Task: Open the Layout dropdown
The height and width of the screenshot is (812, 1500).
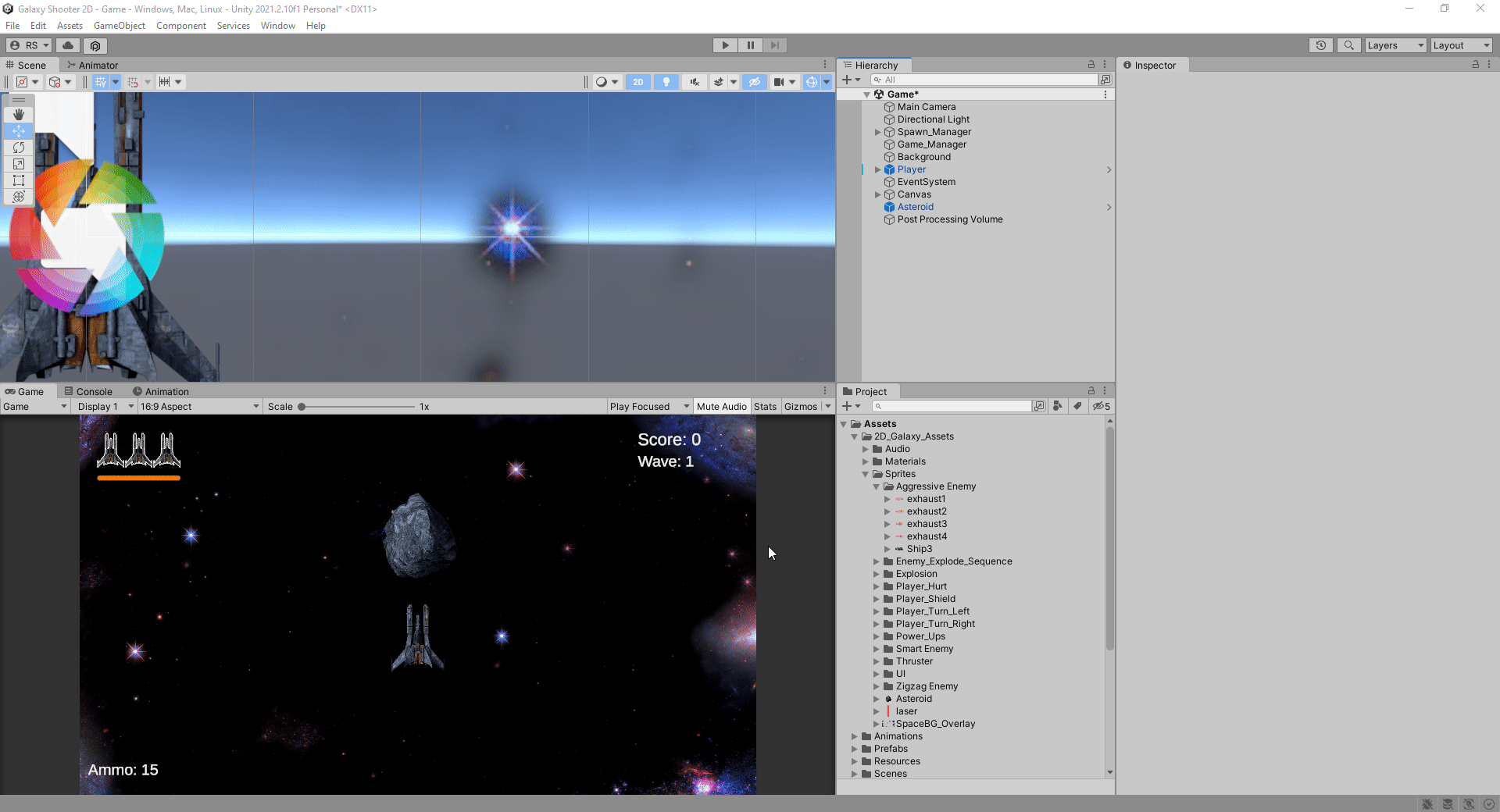Action: [1461, 45]
